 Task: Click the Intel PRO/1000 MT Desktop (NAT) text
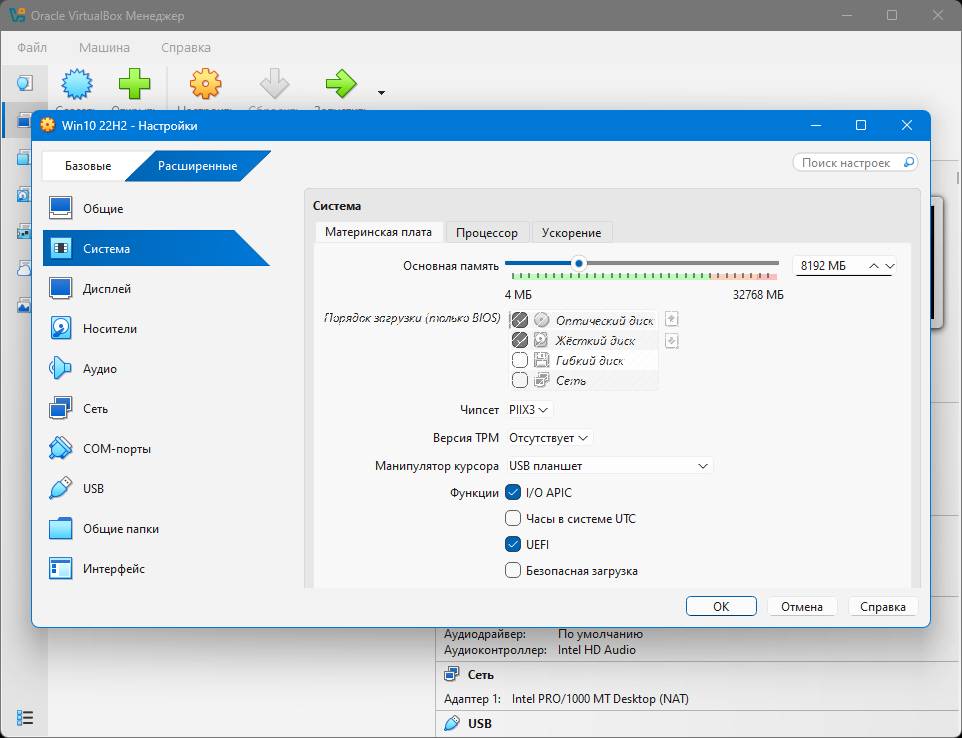[x=600, y=699]
